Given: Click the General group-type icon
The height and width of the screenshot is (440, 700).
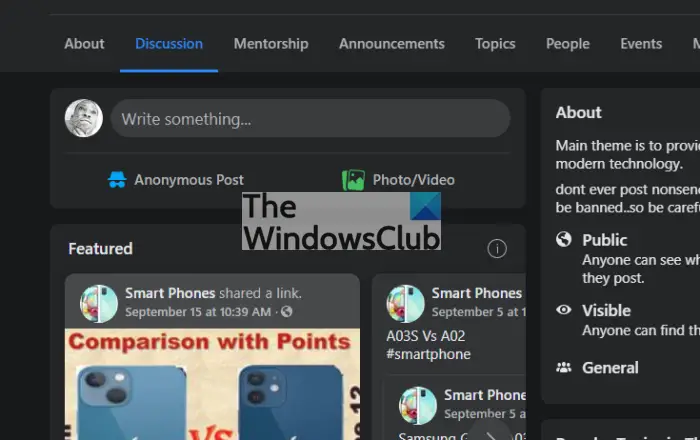Looking at the screenshot, I should pos(563,367).
